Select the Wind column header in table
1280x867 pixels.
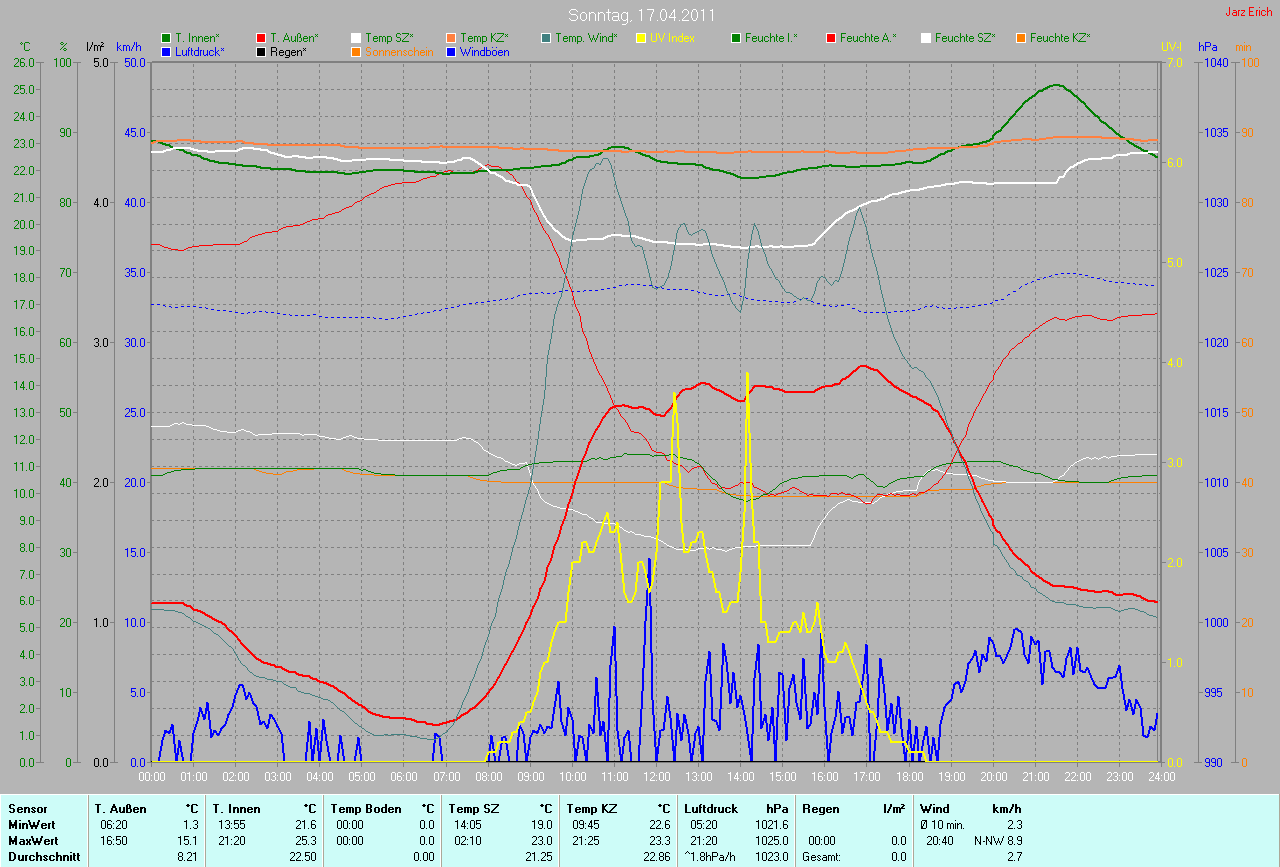click(x=934, y=808)
